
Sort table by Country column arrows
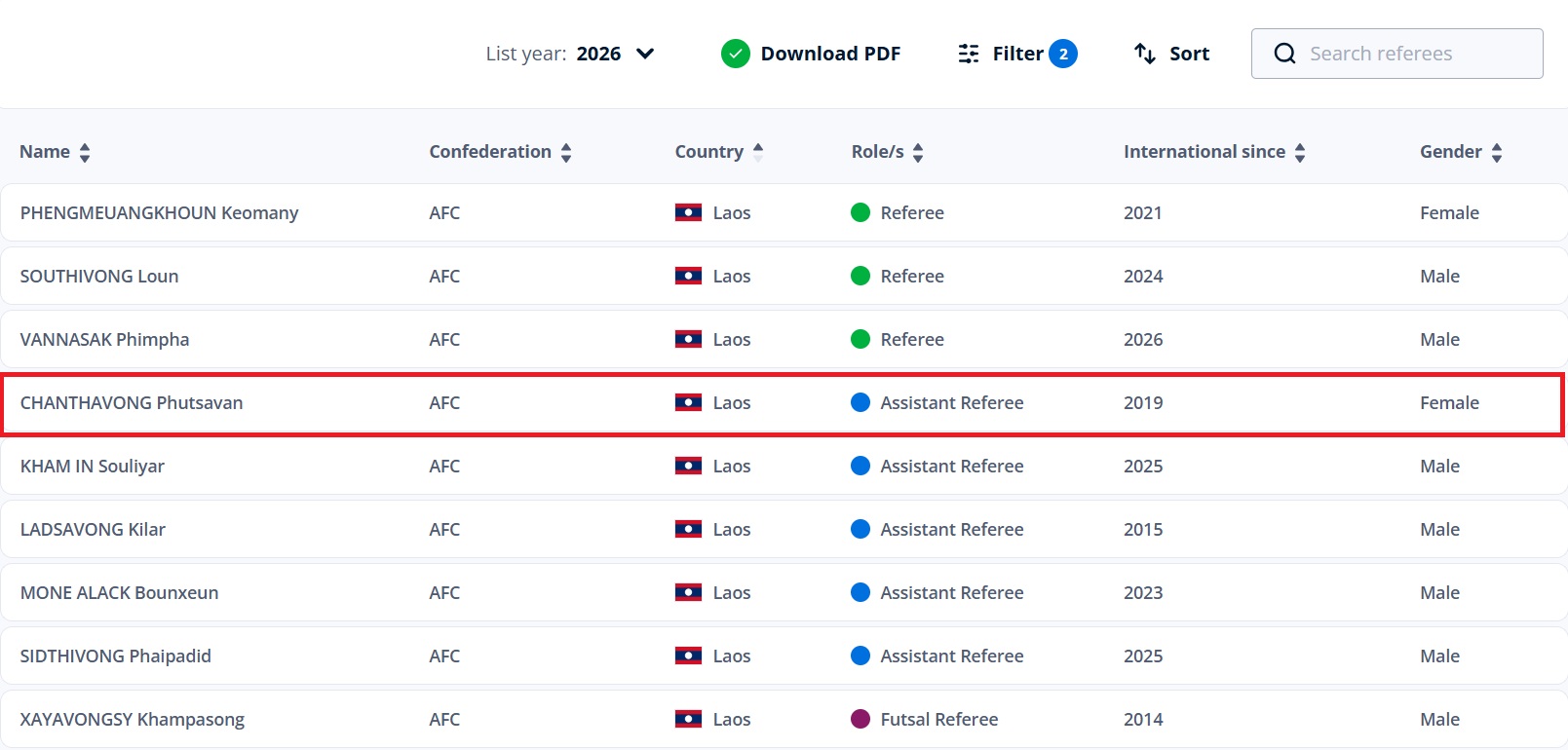(758, 152)
